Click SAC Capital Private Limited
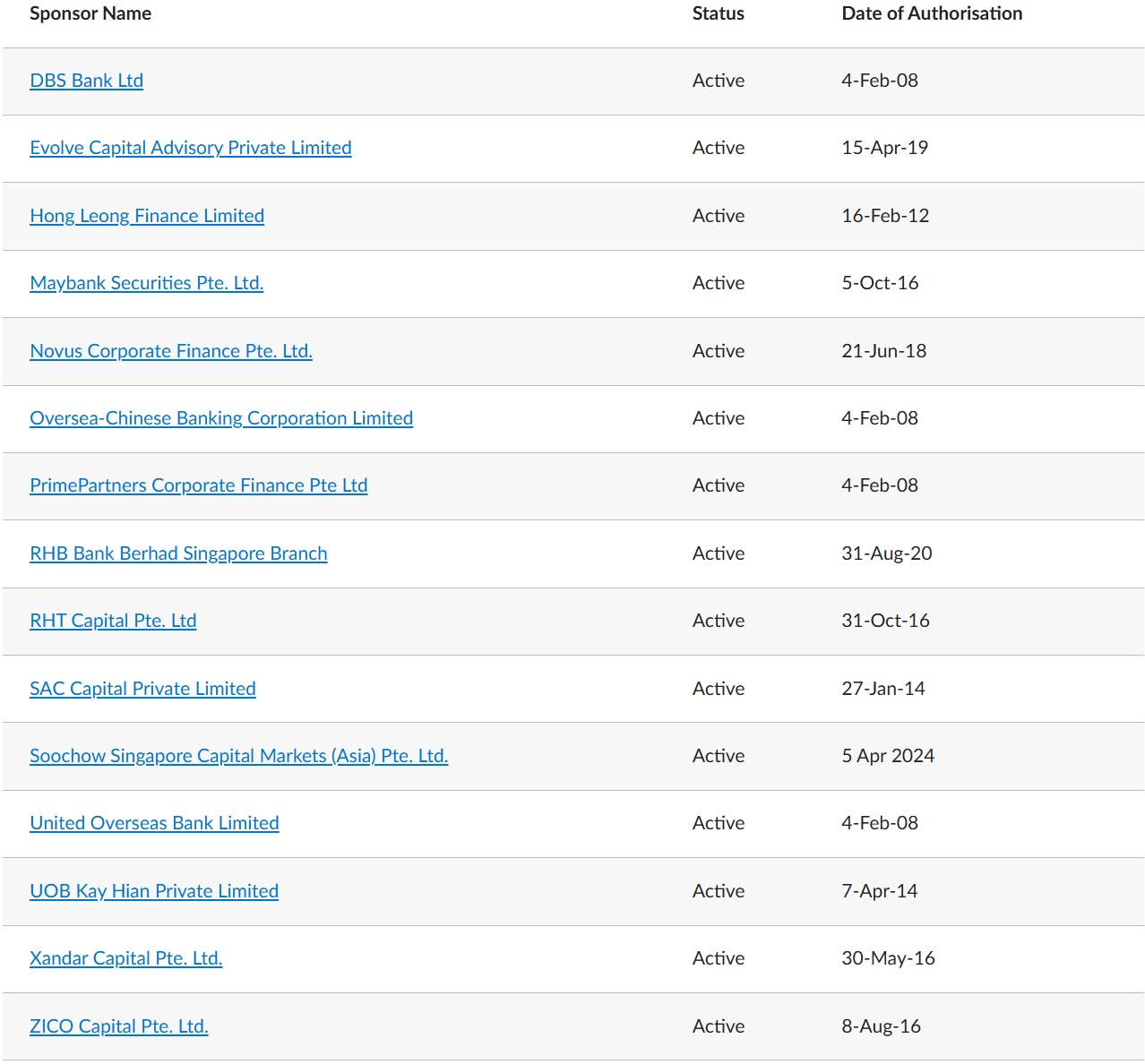 (142, 689)
